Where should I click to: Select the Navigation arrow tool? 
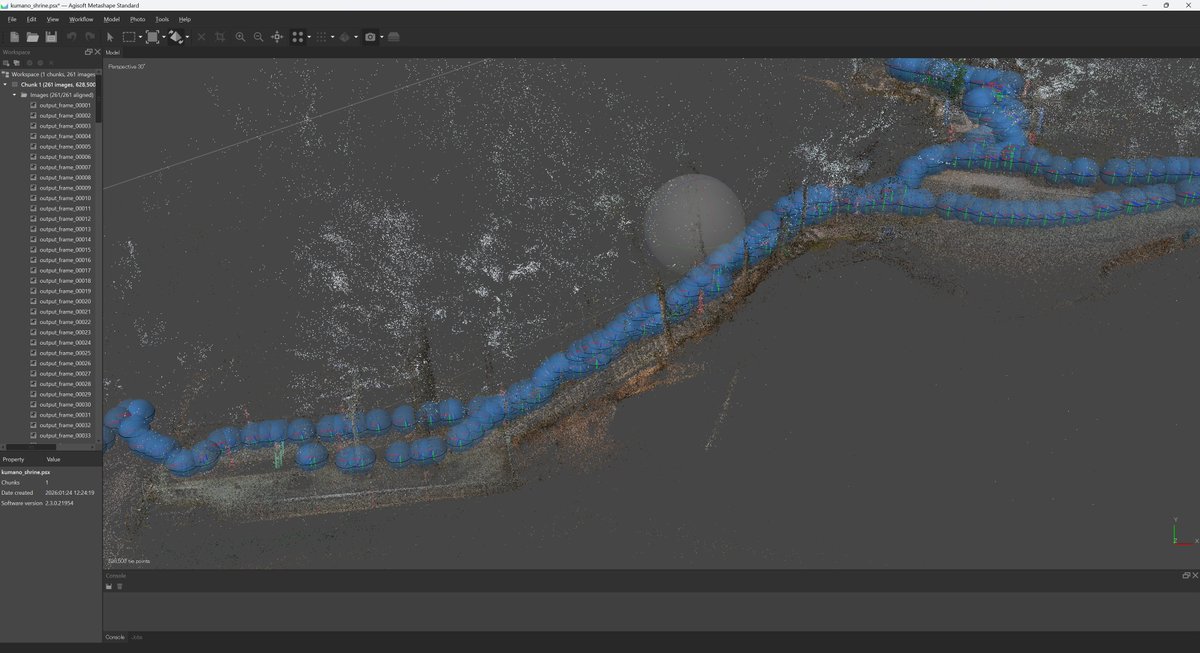(110, 37)
